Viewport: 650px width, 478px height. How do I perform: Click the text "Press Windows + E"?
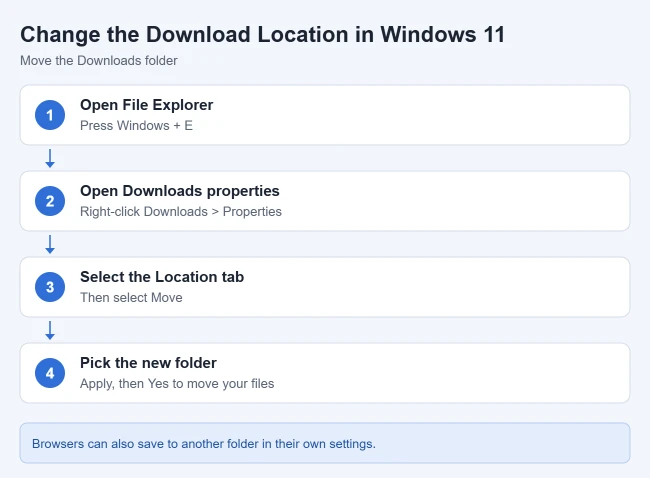136,126
